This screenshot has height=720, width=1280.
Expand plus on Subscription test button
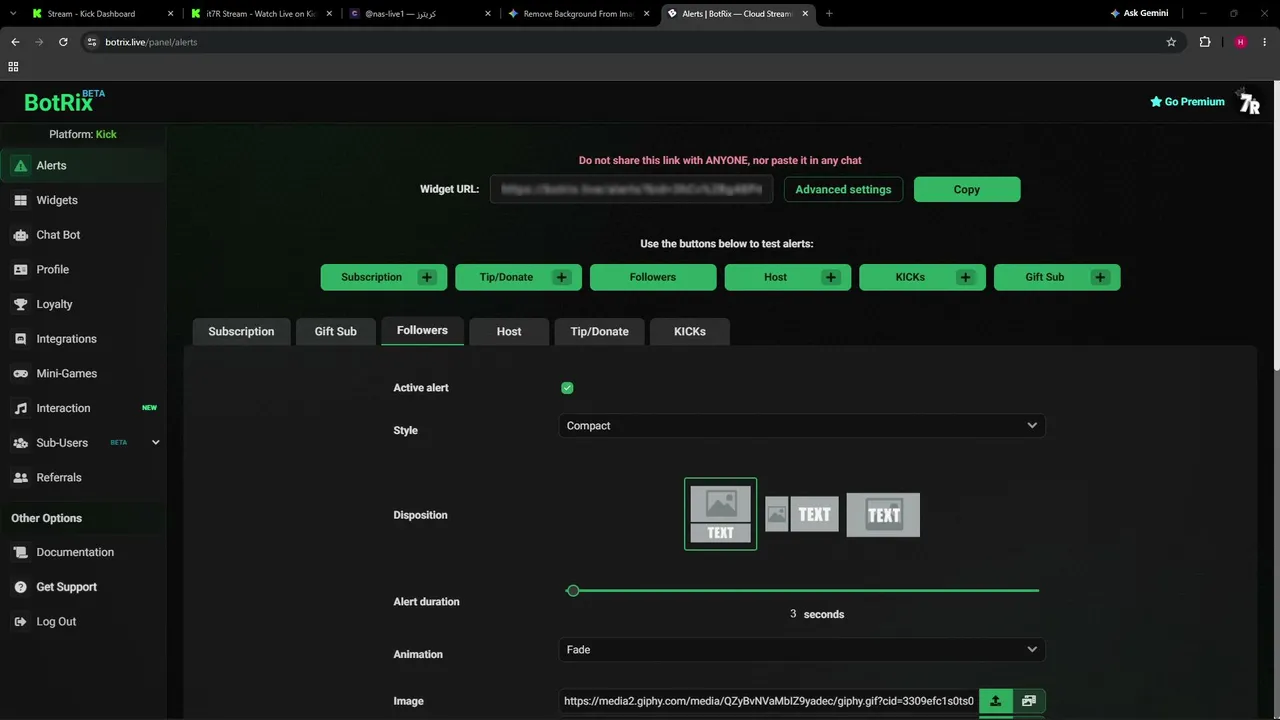427,277
